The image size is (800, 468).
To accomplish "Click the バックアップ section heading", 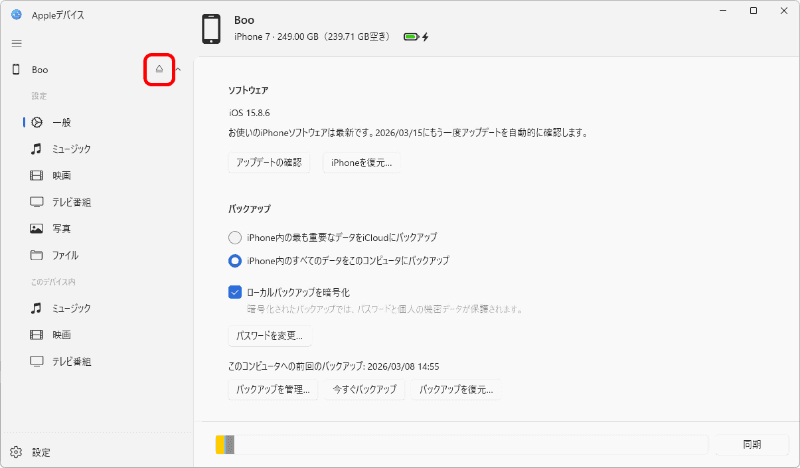I will tap(249, 209).
